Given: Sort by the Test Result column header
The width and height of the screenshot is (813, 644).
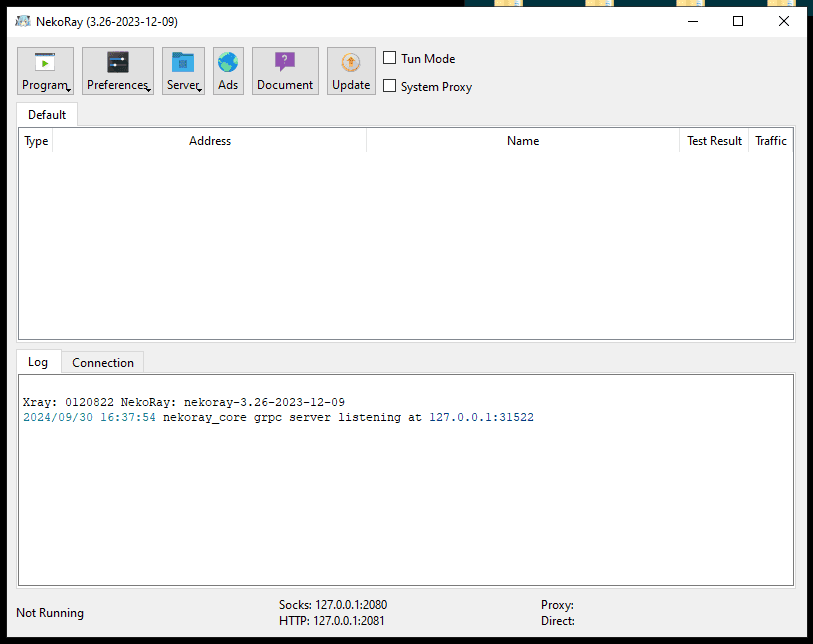Looking at the screenshot, I should 714,141.
